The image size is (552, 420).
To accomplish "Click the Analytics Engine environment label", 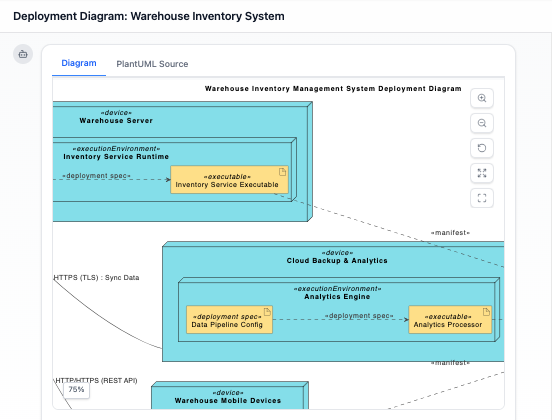I will tap(337, 297).
